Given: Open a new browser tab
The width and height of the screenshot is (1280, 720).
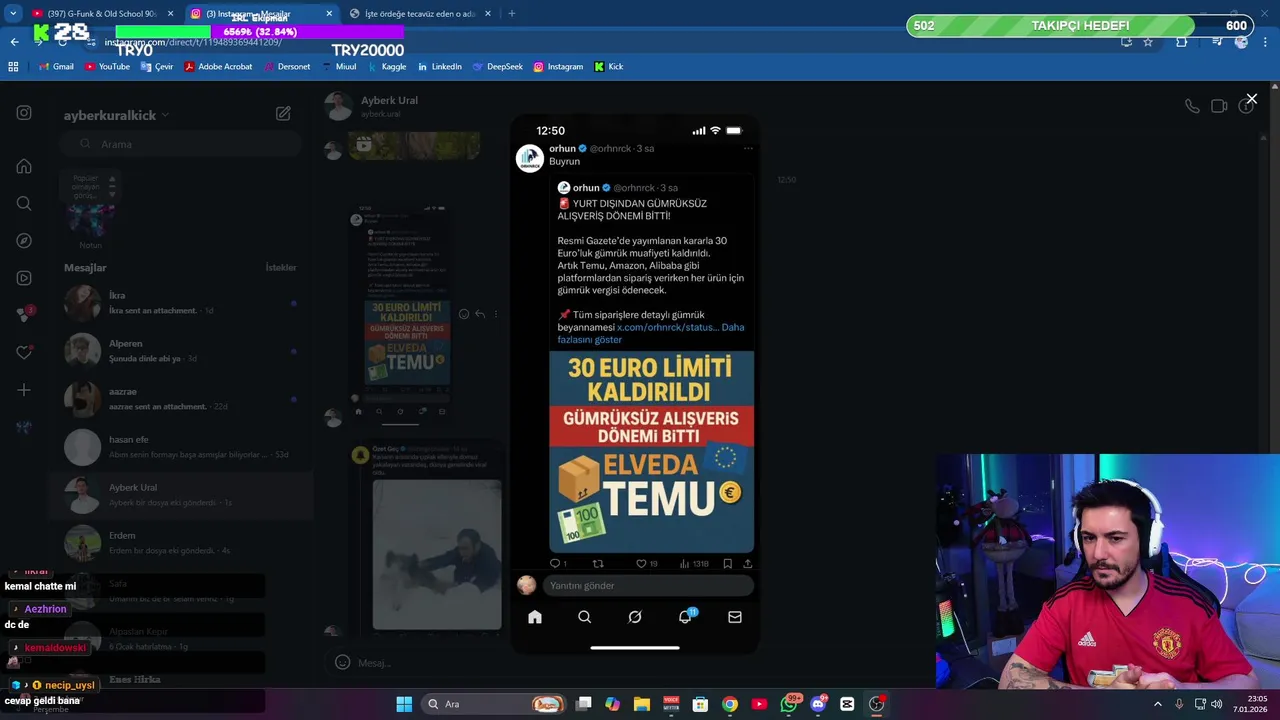Looking at the screenshot, I should coord(512,14).
